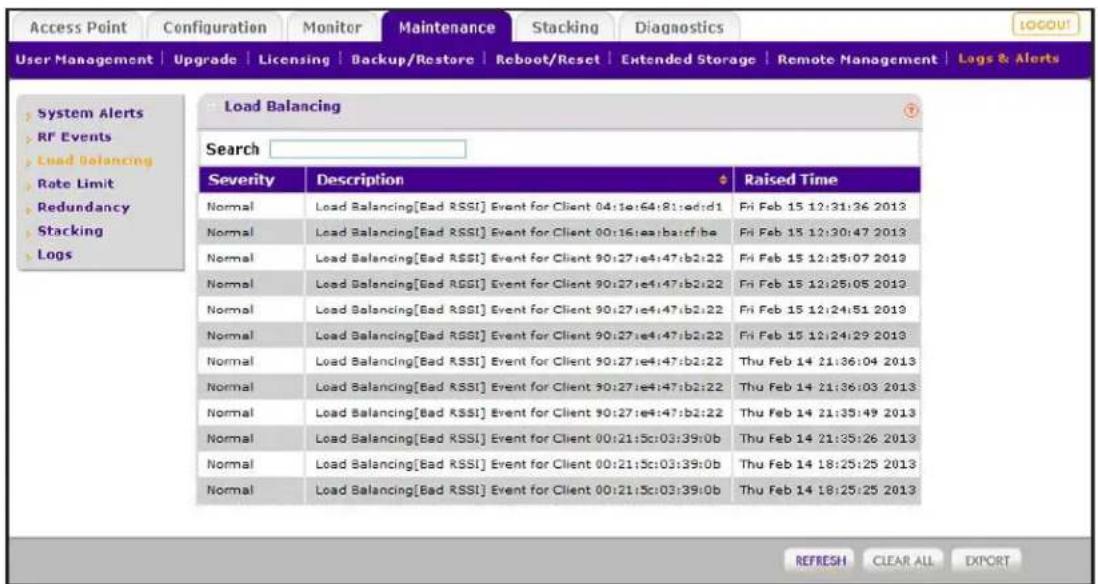This screenshot has width=1098, height=584.
Task: Click timestamp Thu Feb 14 21:36:04 2013
Action: coord(828,361)
